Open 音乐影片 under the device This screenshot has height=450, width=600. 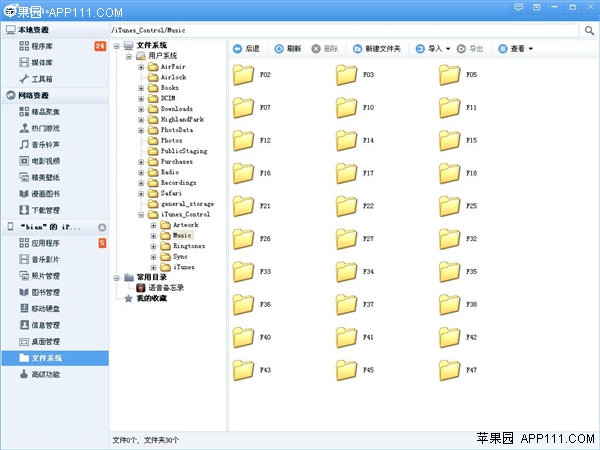point(55,259)
